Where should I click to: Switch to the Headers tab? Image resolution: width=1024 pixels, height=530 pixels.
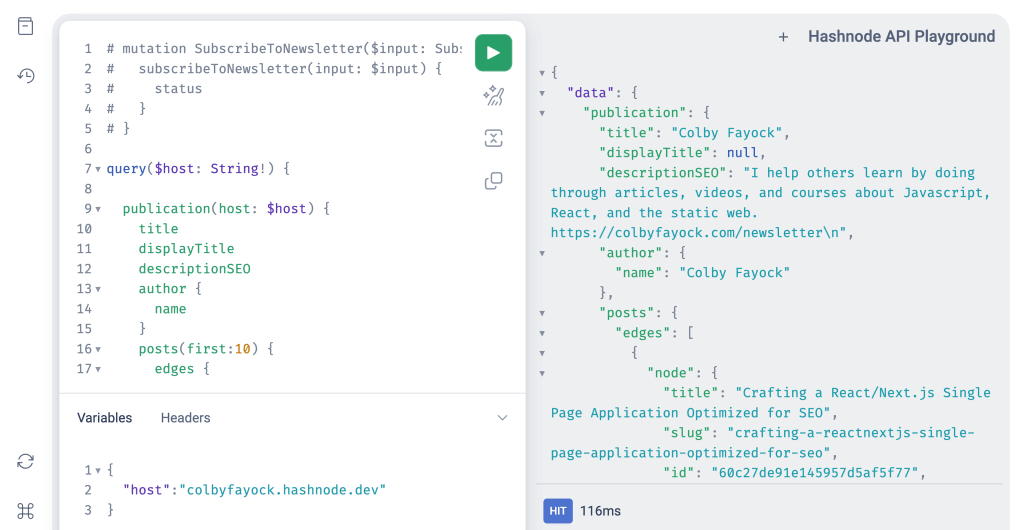[185, 418]
